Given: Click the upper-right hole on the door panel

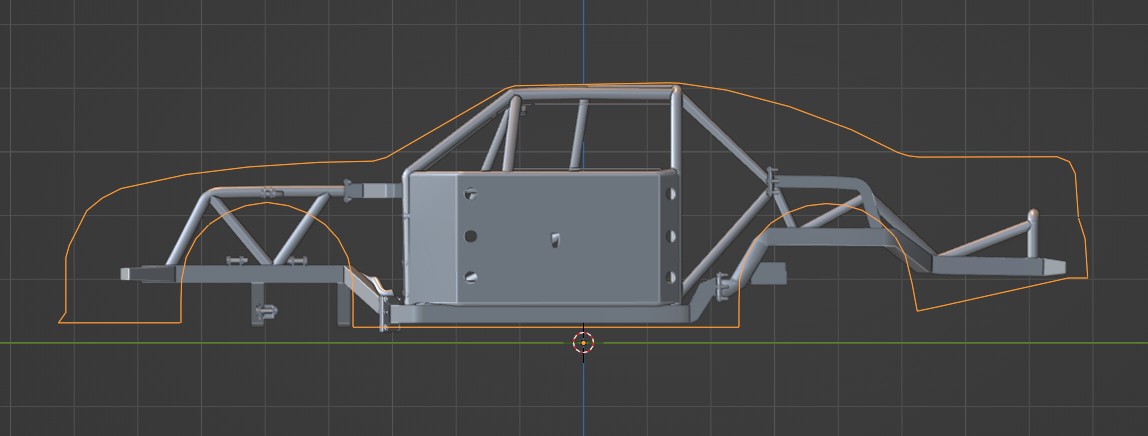Looking at the screenshot, I should (671, 194).
